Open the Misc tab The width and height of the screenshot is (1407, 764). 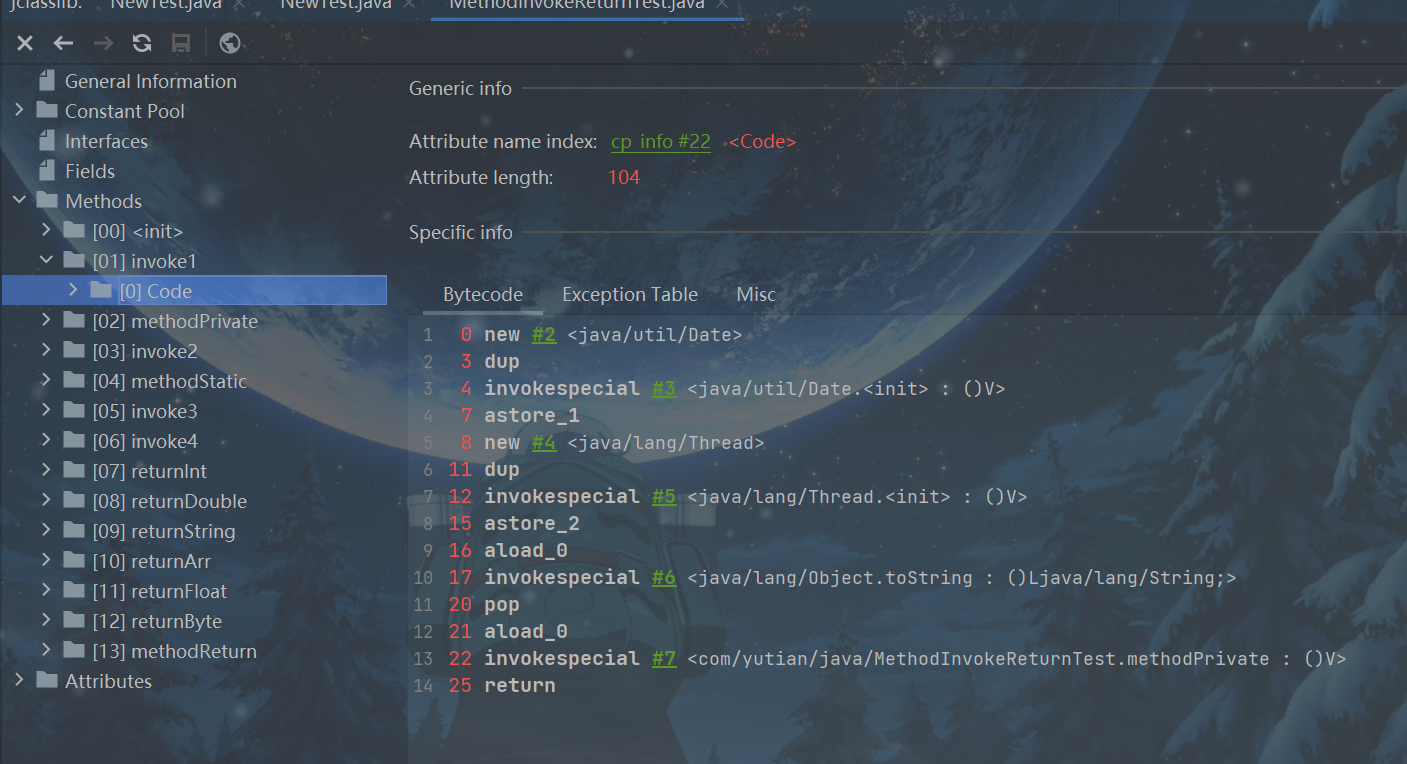point(755,295)
